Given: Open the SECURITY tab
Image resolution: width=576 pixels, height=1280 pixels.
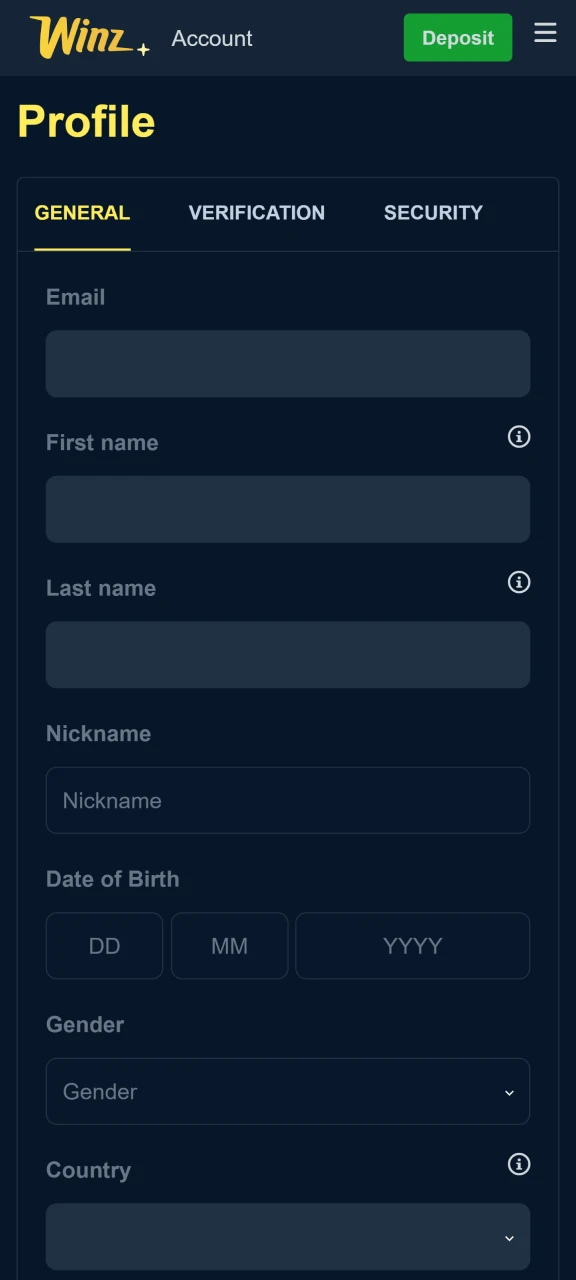Looking at the screenshot, I should (433, 213).
